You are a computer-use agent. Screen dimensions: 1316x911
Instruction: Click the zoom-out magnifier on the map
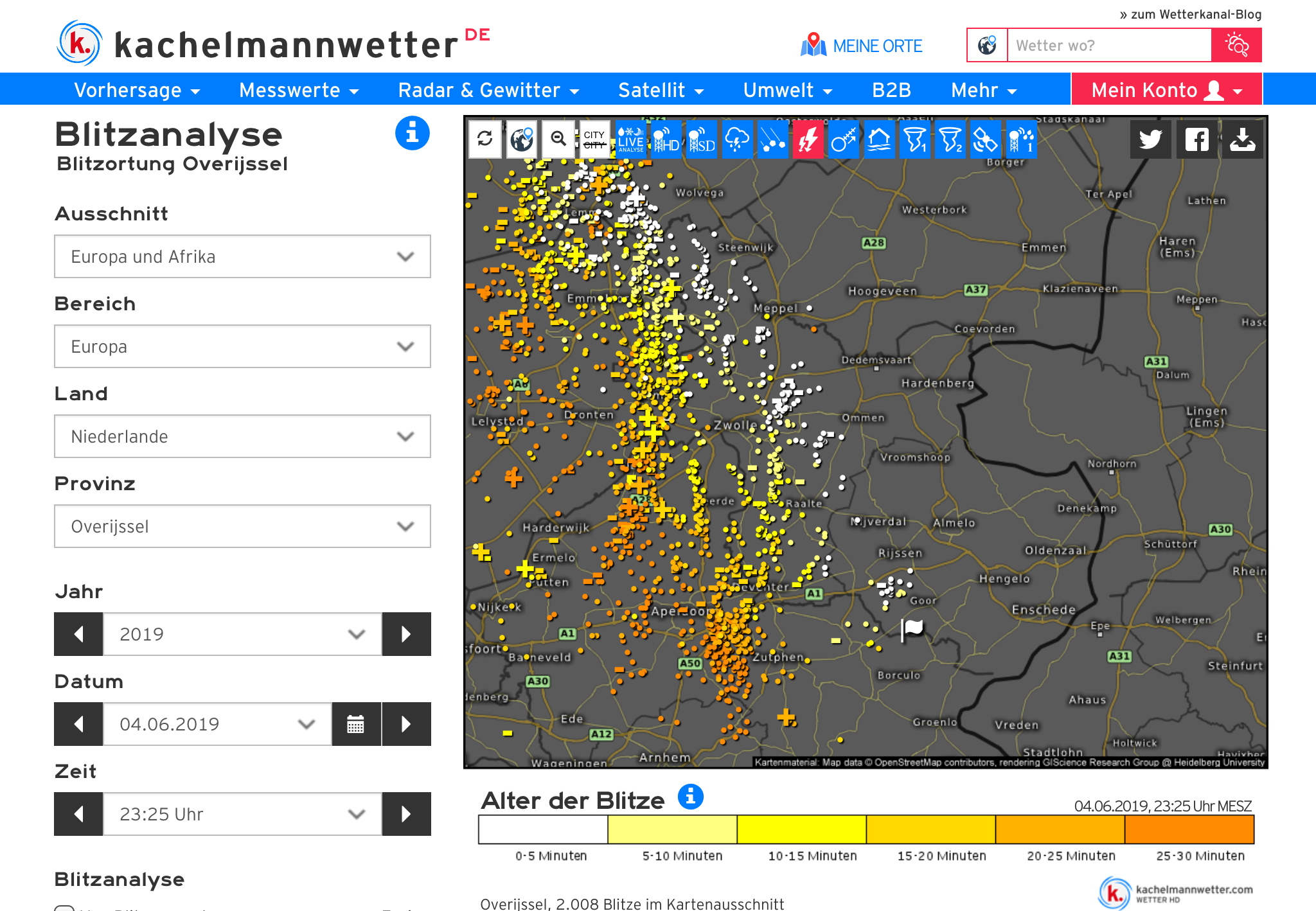click(558, 139)
